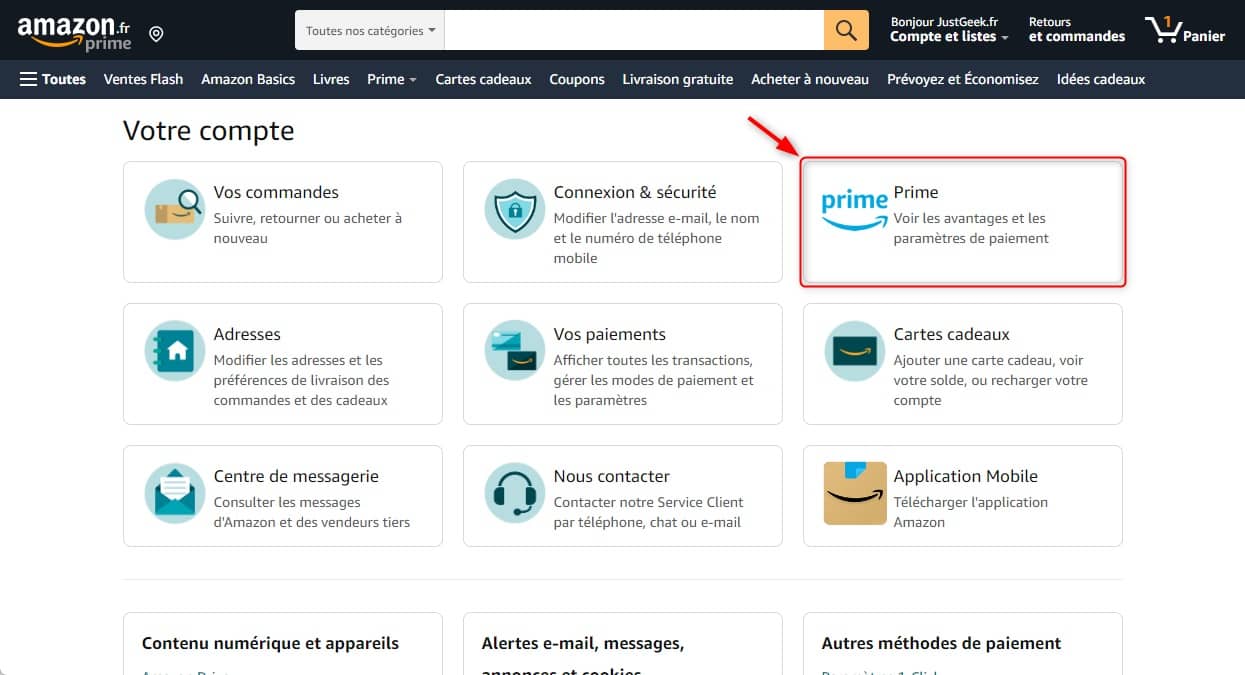Click the delivery location pin icon
Image resolution: width=1245 pixels, height=675 pixels.
156,35
